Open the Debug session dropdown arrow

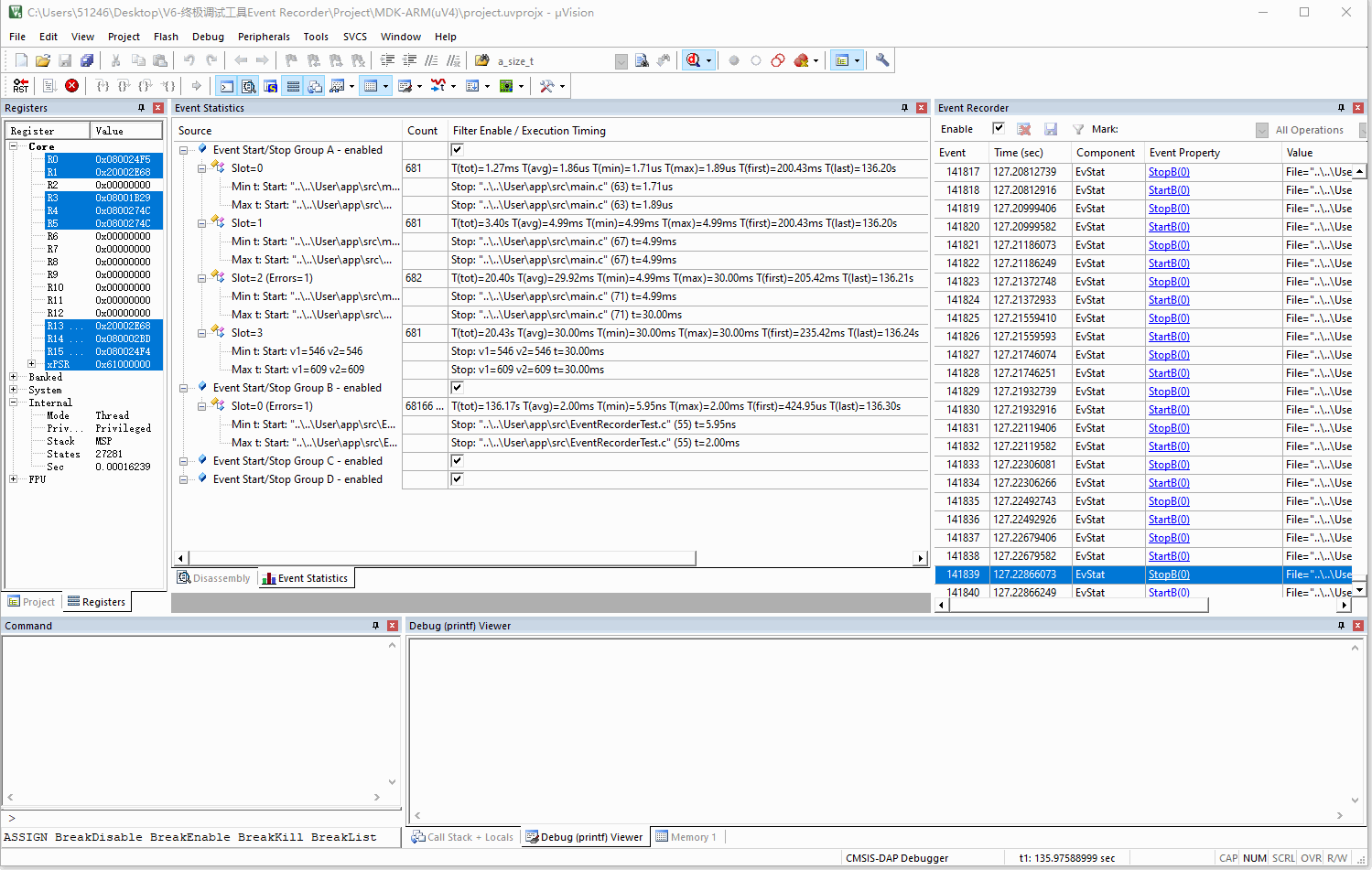pos(708,60)
